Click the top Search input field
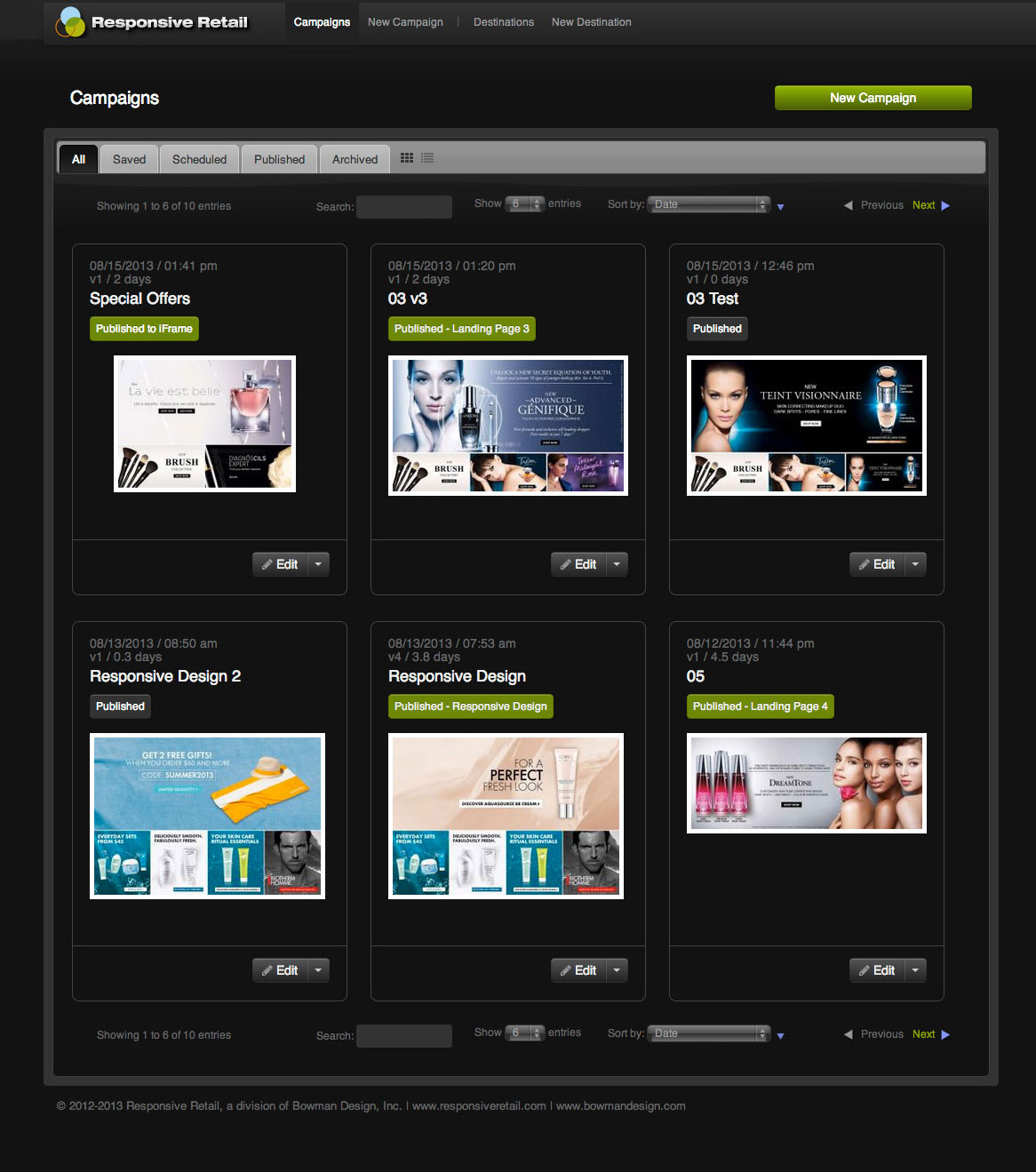Image resolution: width=1036 pixels, height=1172 pixels. (x=404, y=207)
